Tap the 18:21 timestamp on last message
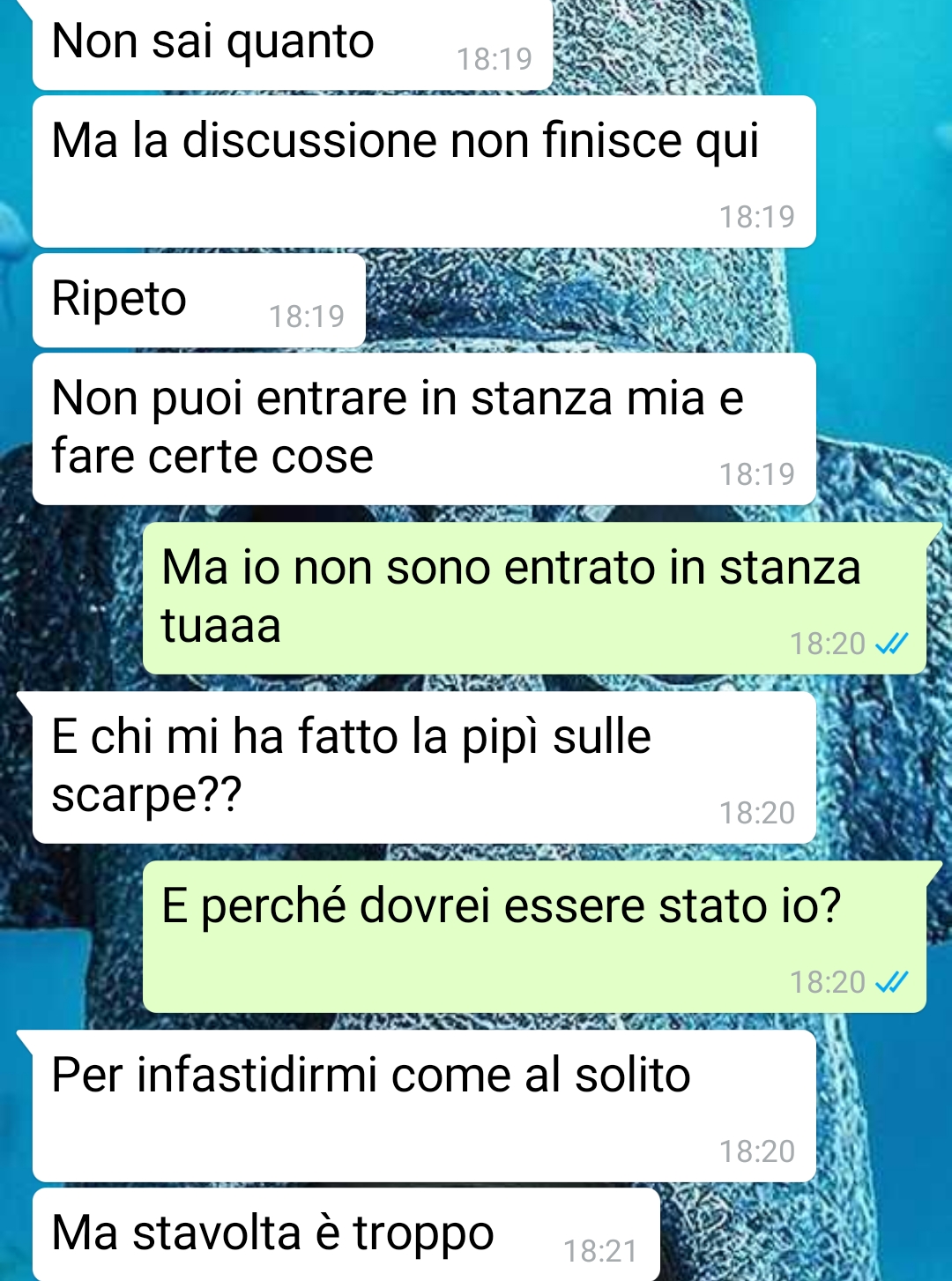The image size is (952, 1281). click(x=600, y=1251)
